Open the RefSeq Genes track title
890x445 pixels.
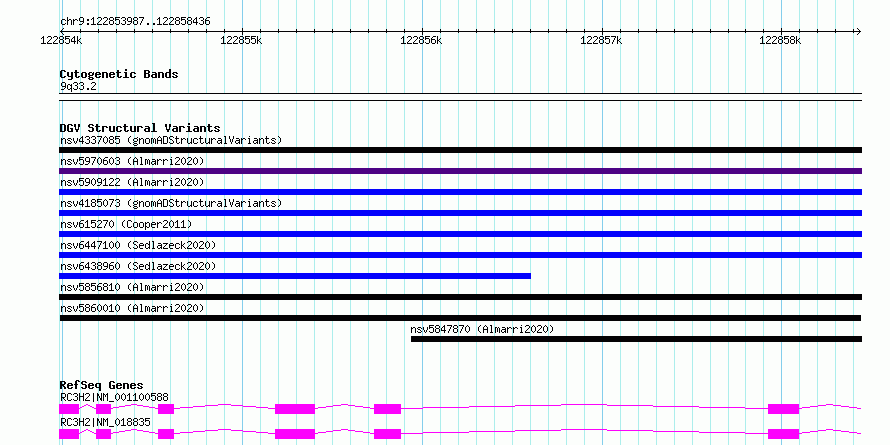tap(101, 386)
